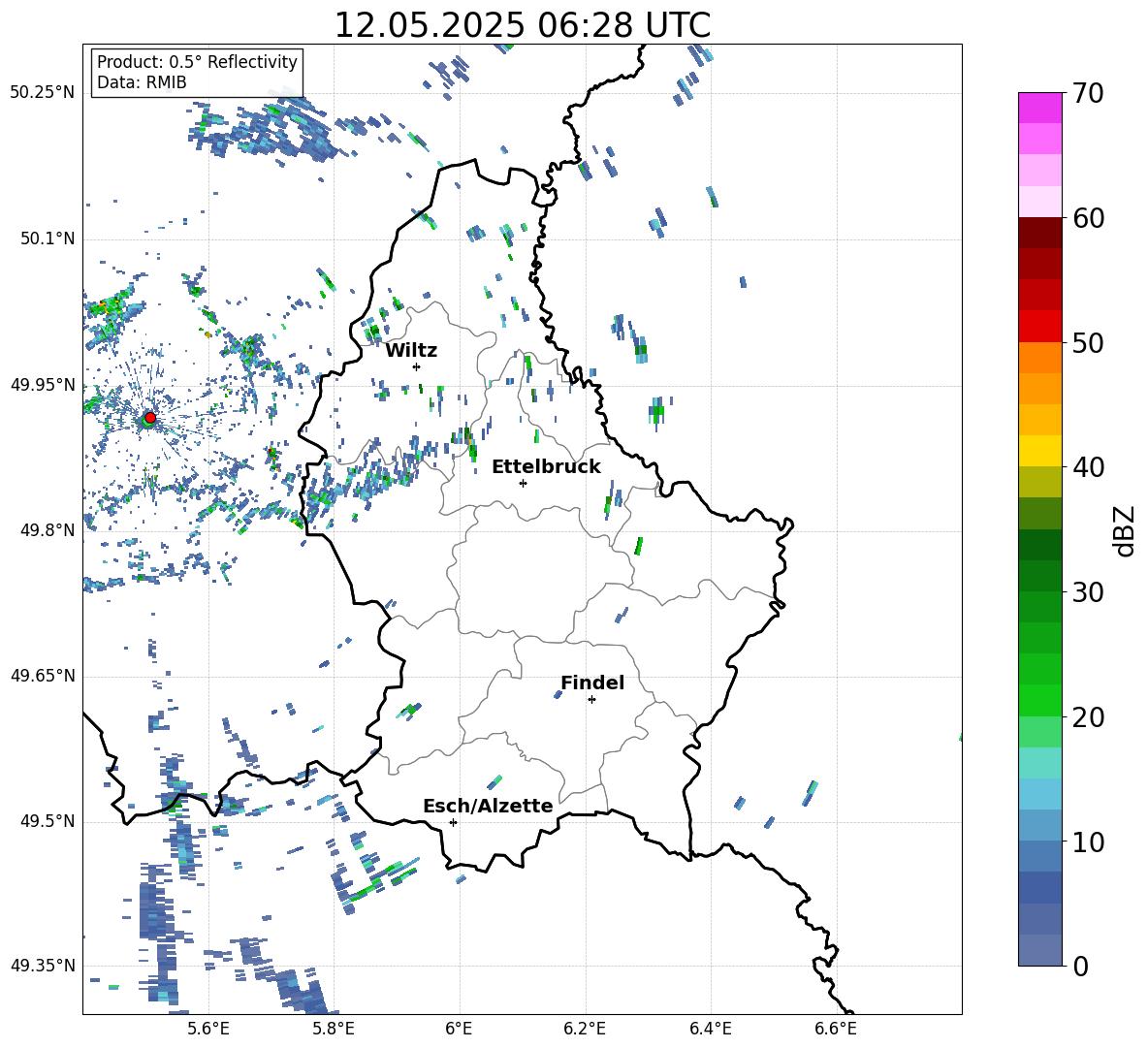1148x1048 pixels.
Task: Click the 49.35°N latitude label
Action: pyautogui.click(x=43, y=966)
